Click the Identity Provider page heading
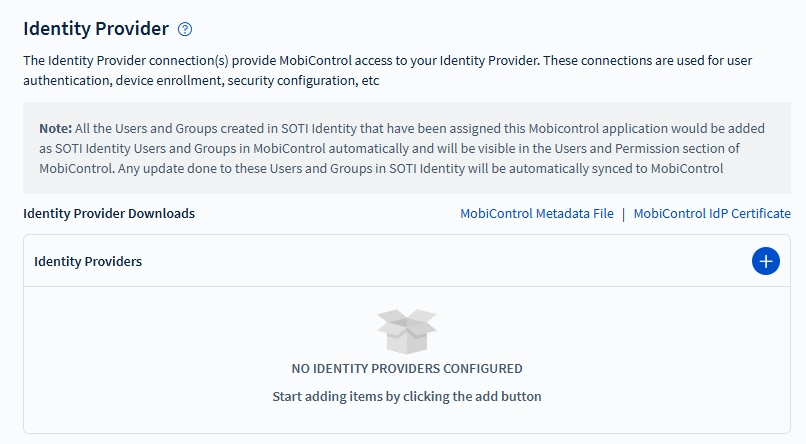Image resolution: width=806 pixels, height=444 pixels. click(96, 28)
